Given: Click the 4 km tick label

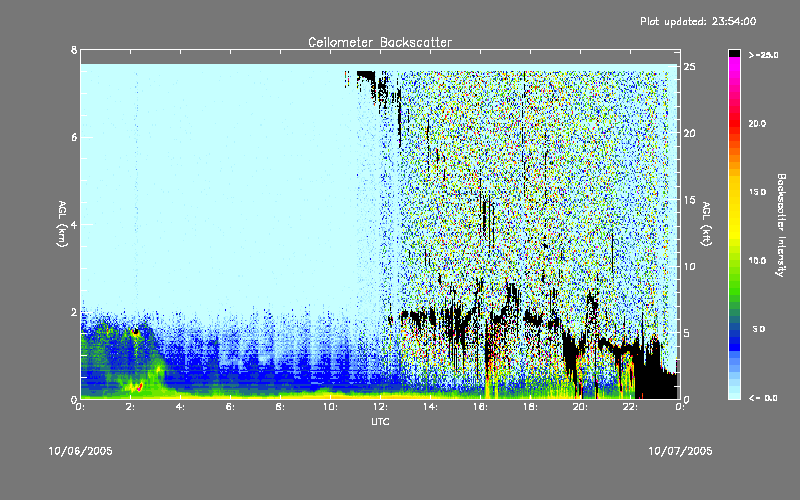Looking at the screenshot, I should pos(74,224).
